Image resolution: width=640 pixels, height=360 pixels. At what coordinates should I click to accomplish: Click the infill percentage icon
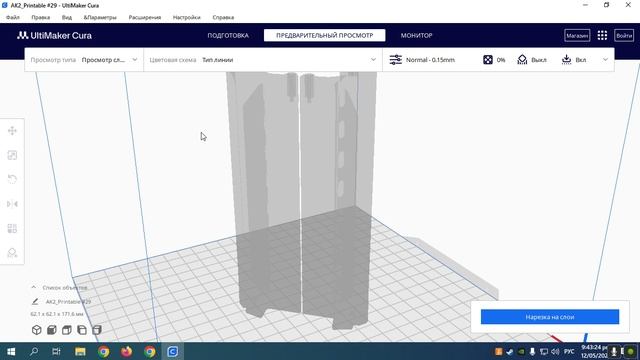[x=488, y=60]
